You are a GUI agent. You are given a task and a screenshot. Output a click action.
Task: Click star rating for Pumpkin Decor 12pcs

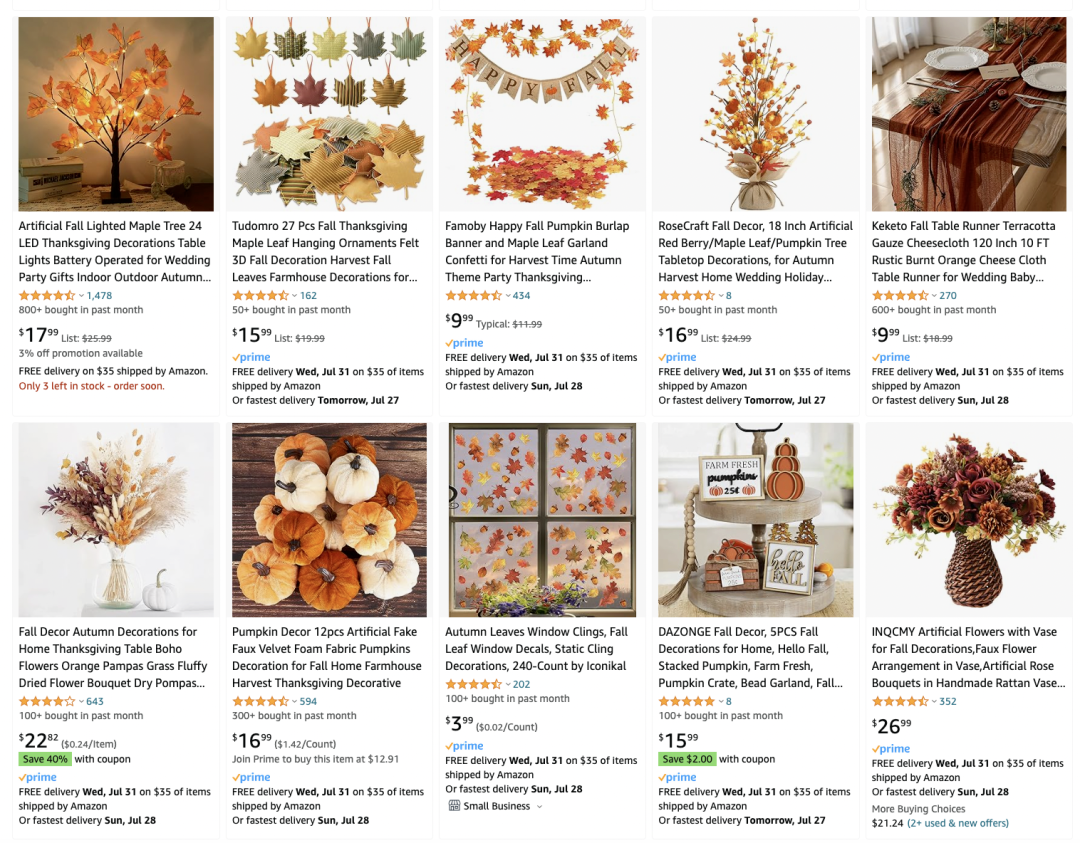coord(260,701)
